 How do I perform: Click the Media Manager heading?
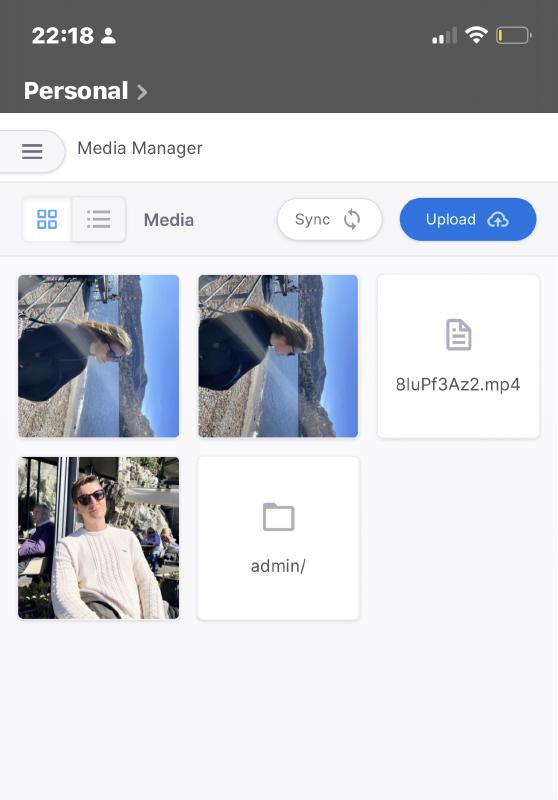click(x=140, y=148)
